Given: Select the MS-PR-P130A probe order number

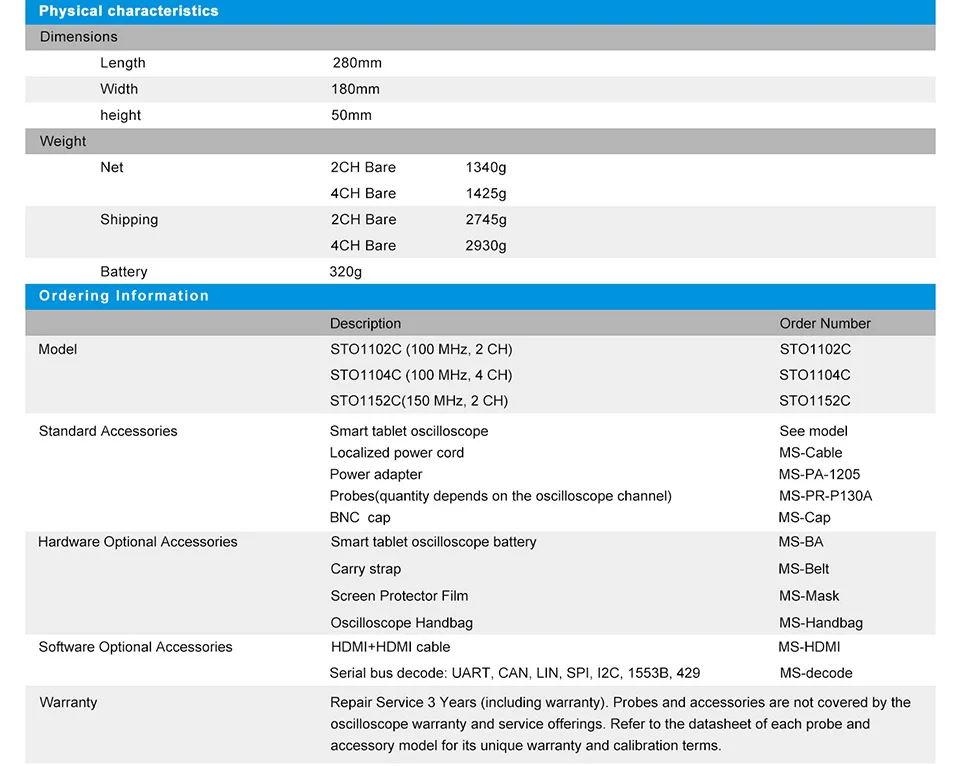Looking at the screenshot, I should click(x=825, y=496).
